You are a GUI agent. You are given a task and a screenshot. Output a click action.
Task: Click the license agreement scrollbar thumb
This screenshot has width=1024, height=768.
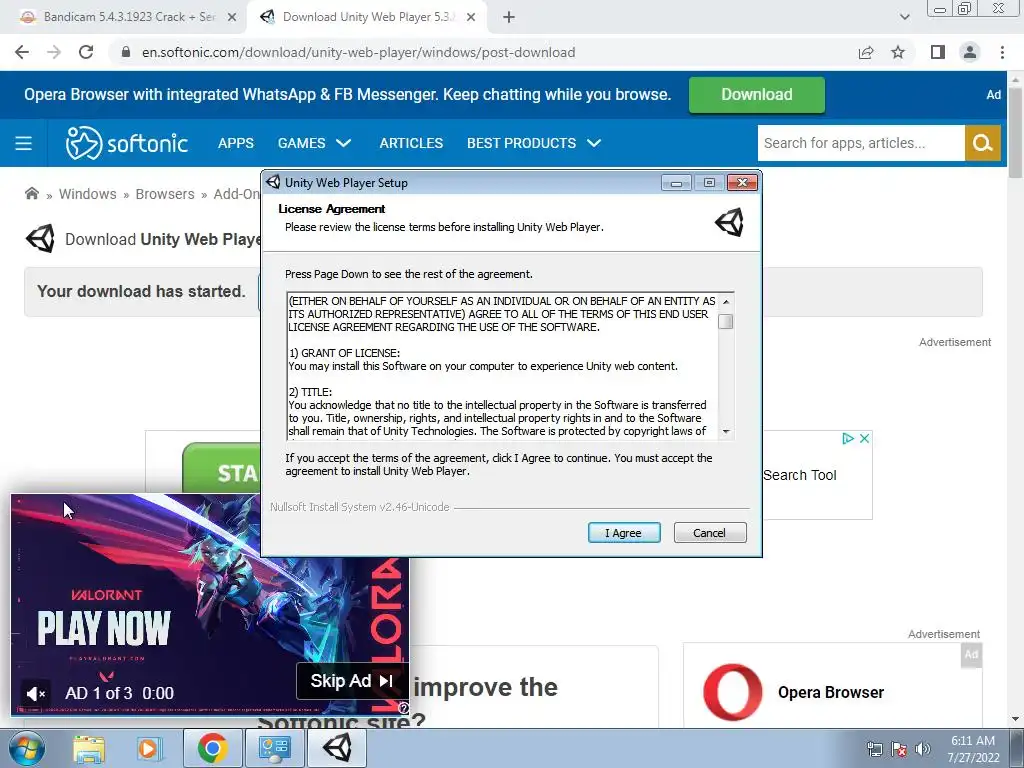(726, 321)
